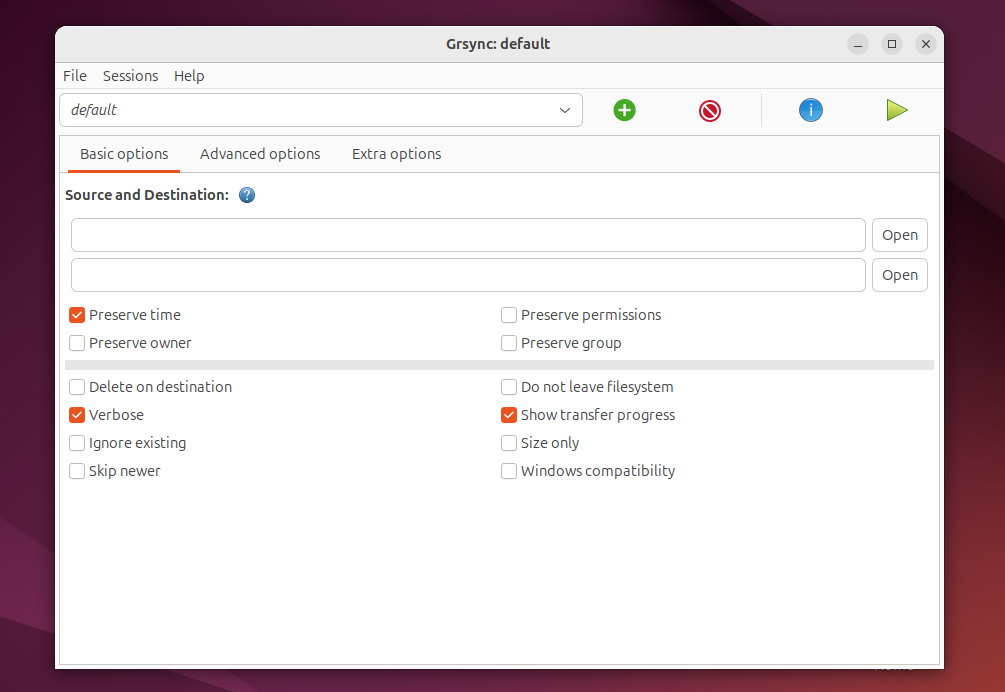This screenshot has height=692, width=1005.
Task: Untick the Verbose checkbox
Action: pos(77,415)
